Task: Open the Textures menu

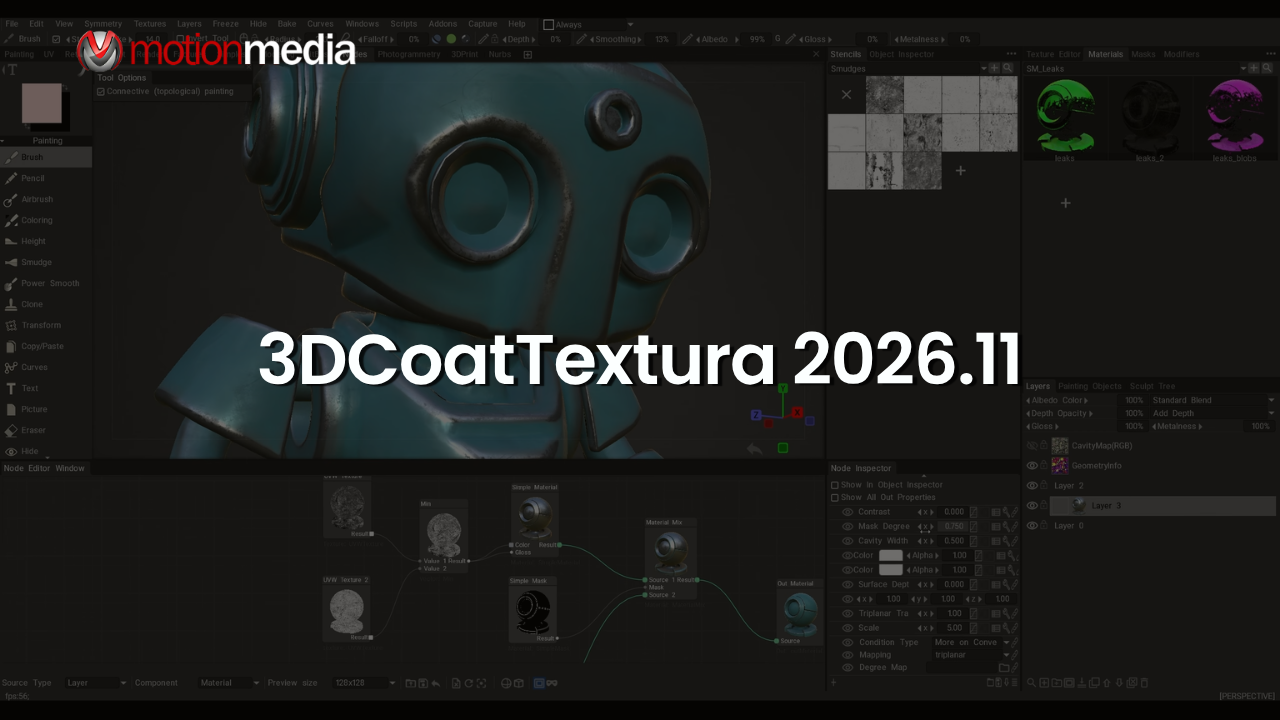Action: [x=150, y=23]
